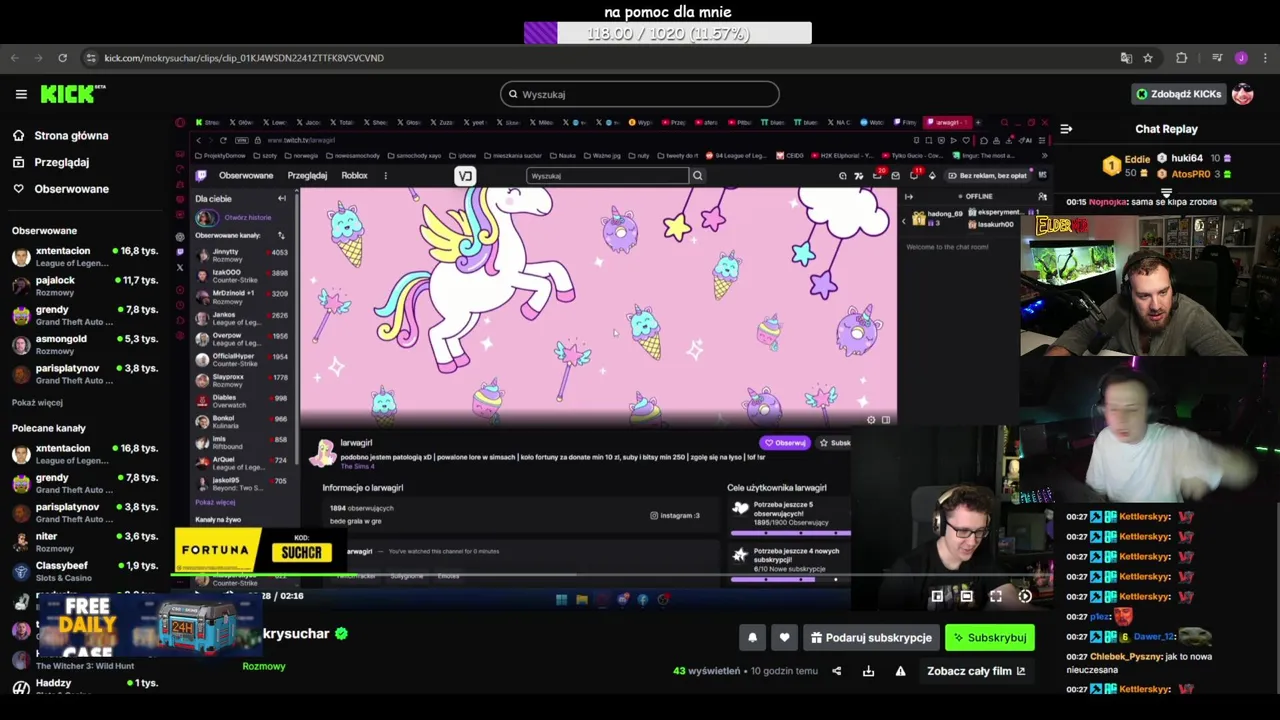Open the browser extensions puzzle icon
The height and width of the screenshot is (720, 1280).
click(x=1181, y=58)
